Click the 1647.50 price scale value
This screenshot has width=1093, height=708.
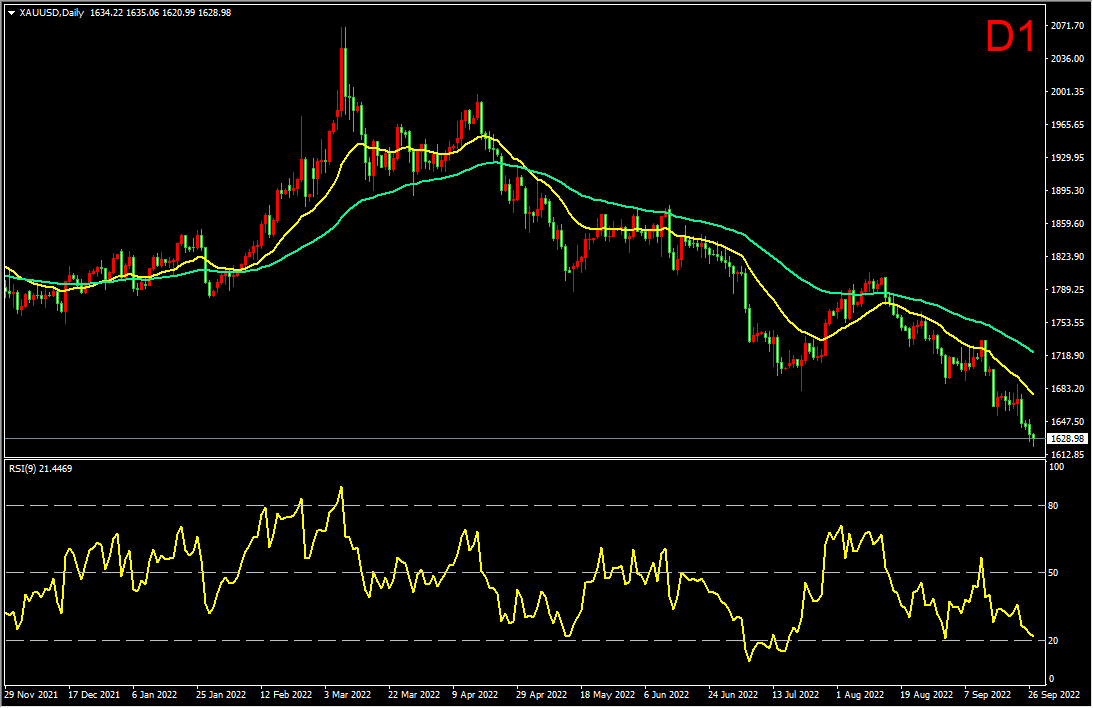click(x=1067, y=422)
